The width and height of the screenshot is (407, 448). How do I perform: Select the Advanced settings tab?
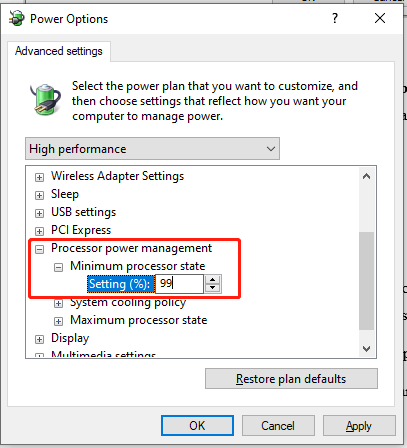pos(59,51)
